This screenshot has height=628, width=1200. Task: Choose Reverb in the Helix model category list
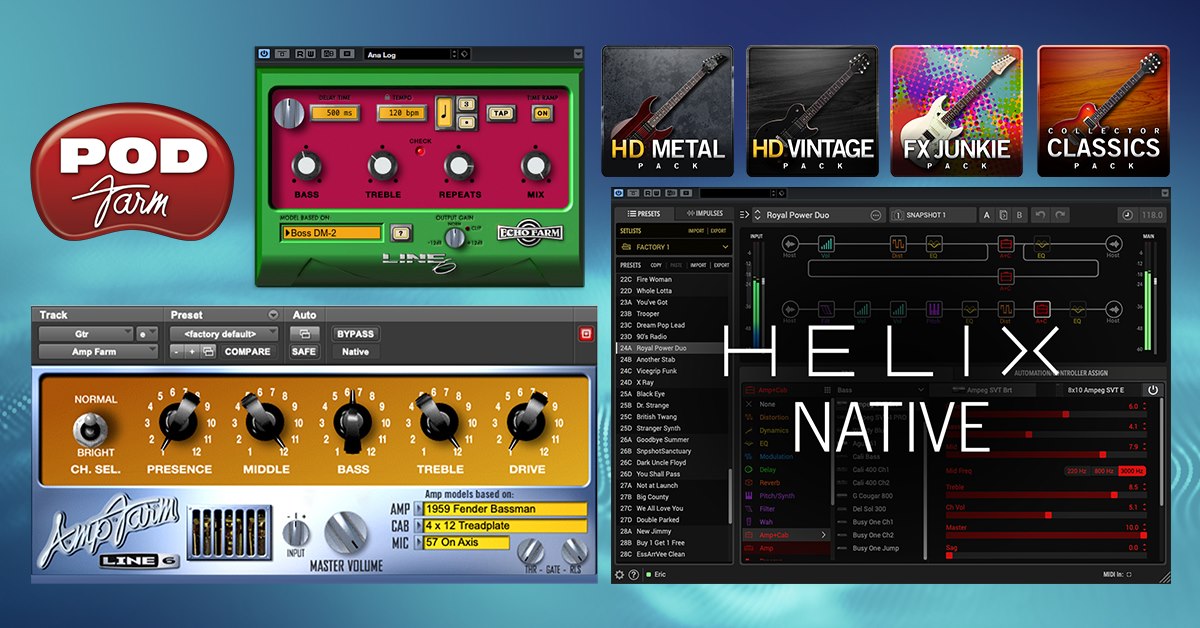770,483
